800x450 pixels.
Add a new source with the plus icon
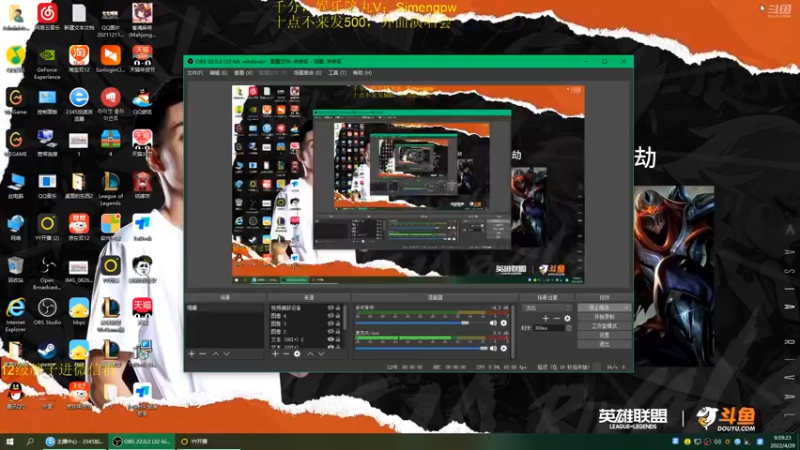tap(275, 354)
